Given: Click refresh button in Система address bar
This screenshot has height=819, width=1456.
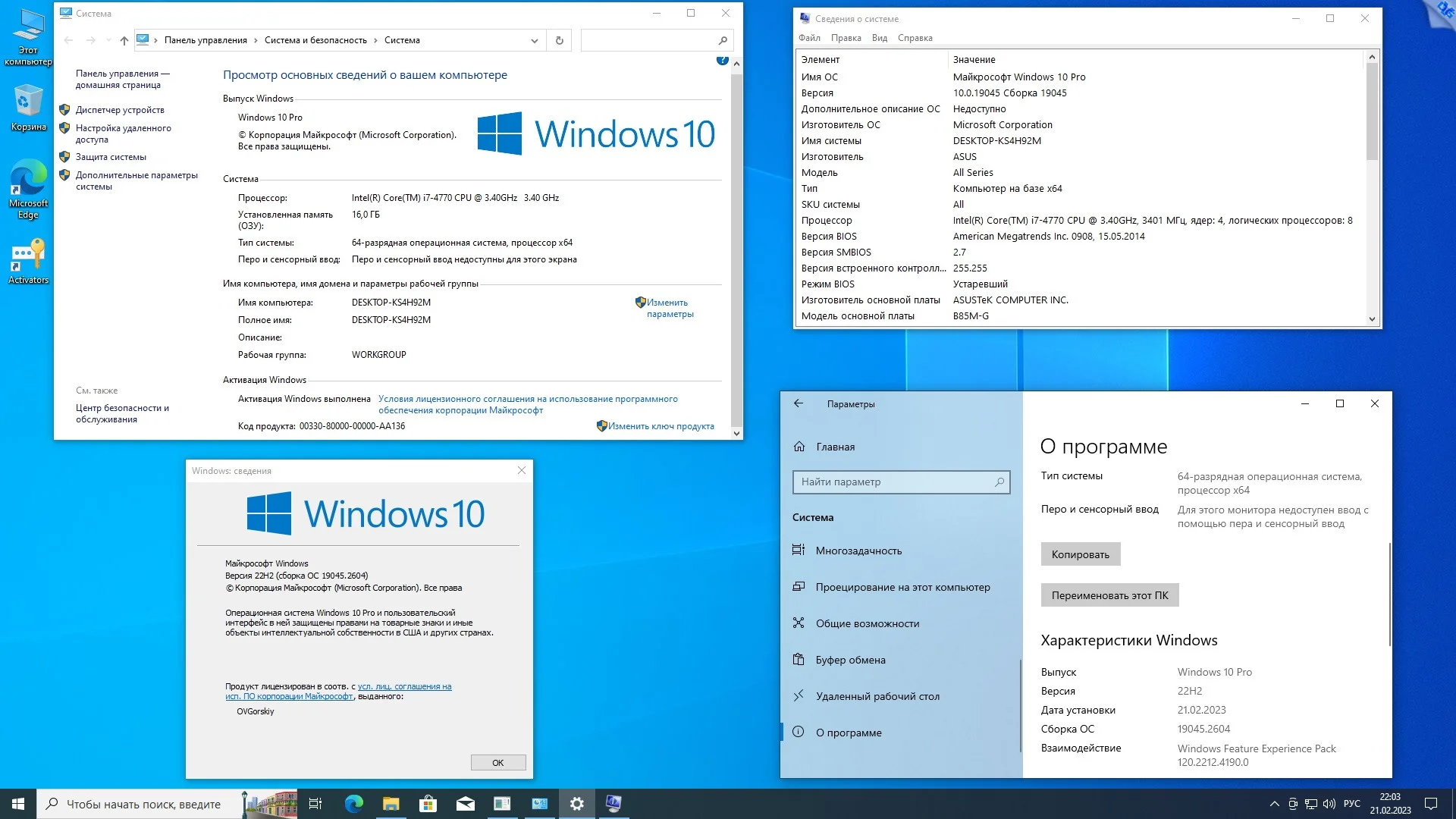Looking at the screenshot, I should click(560, 40).
